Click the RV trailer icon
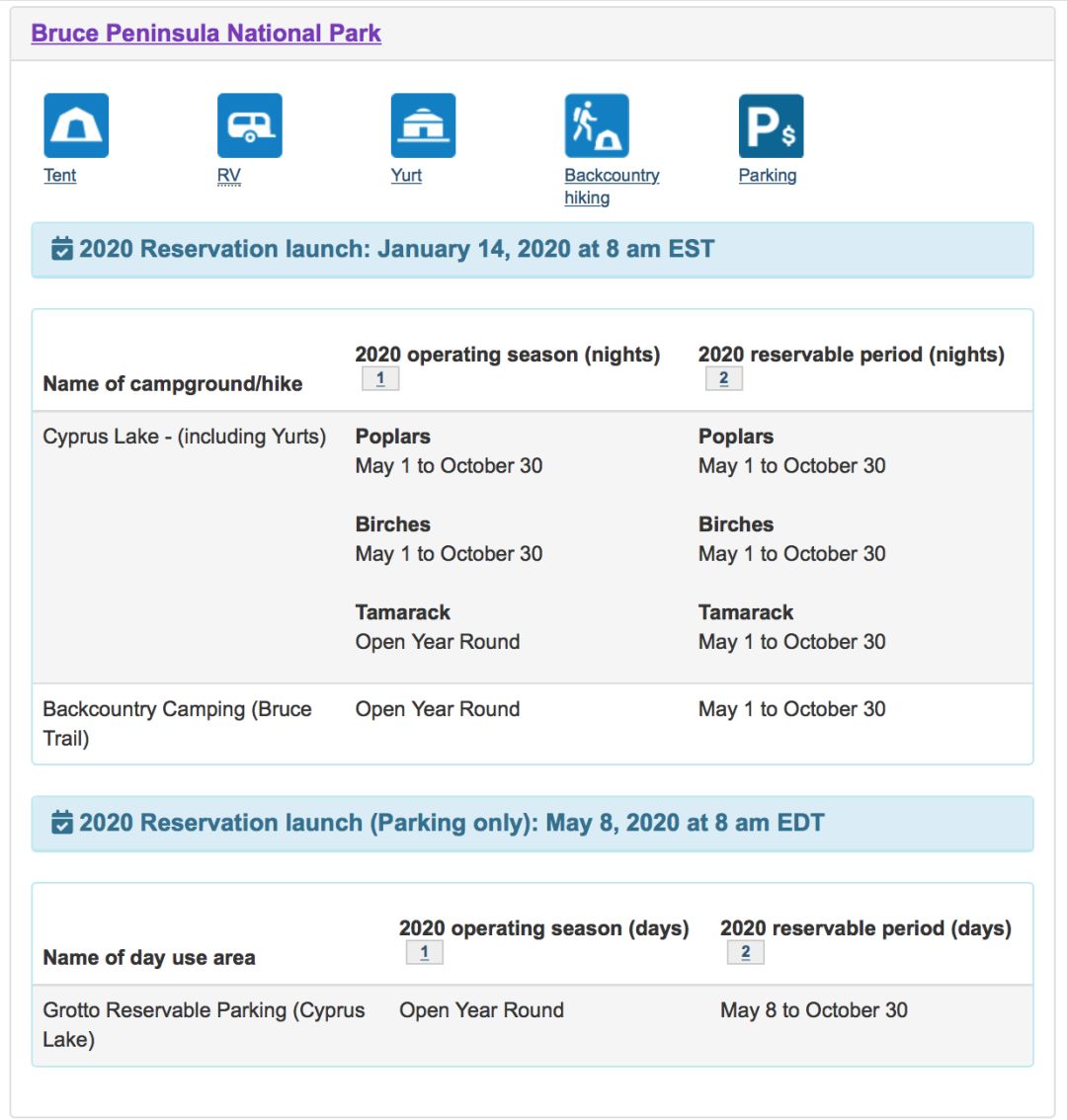This screenshot has height=1120, width=1067. click(250, 125)
